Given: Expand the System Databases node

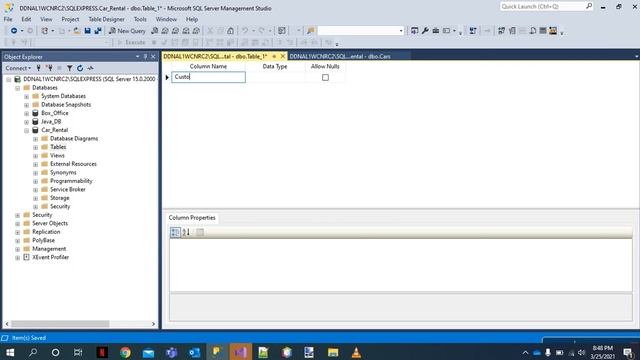Looking at the screenshot, I should point(27,96).
